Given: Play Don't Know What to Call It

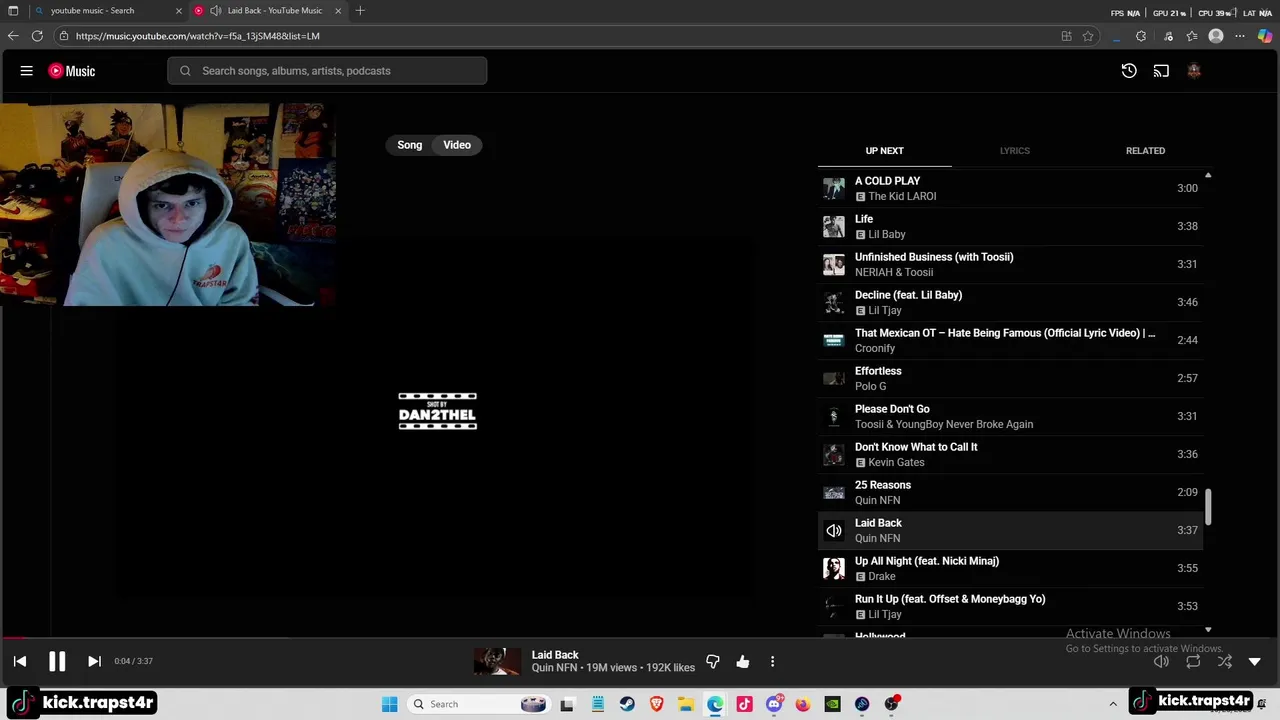Looking at the screenshot, I should pos(1010,454).
